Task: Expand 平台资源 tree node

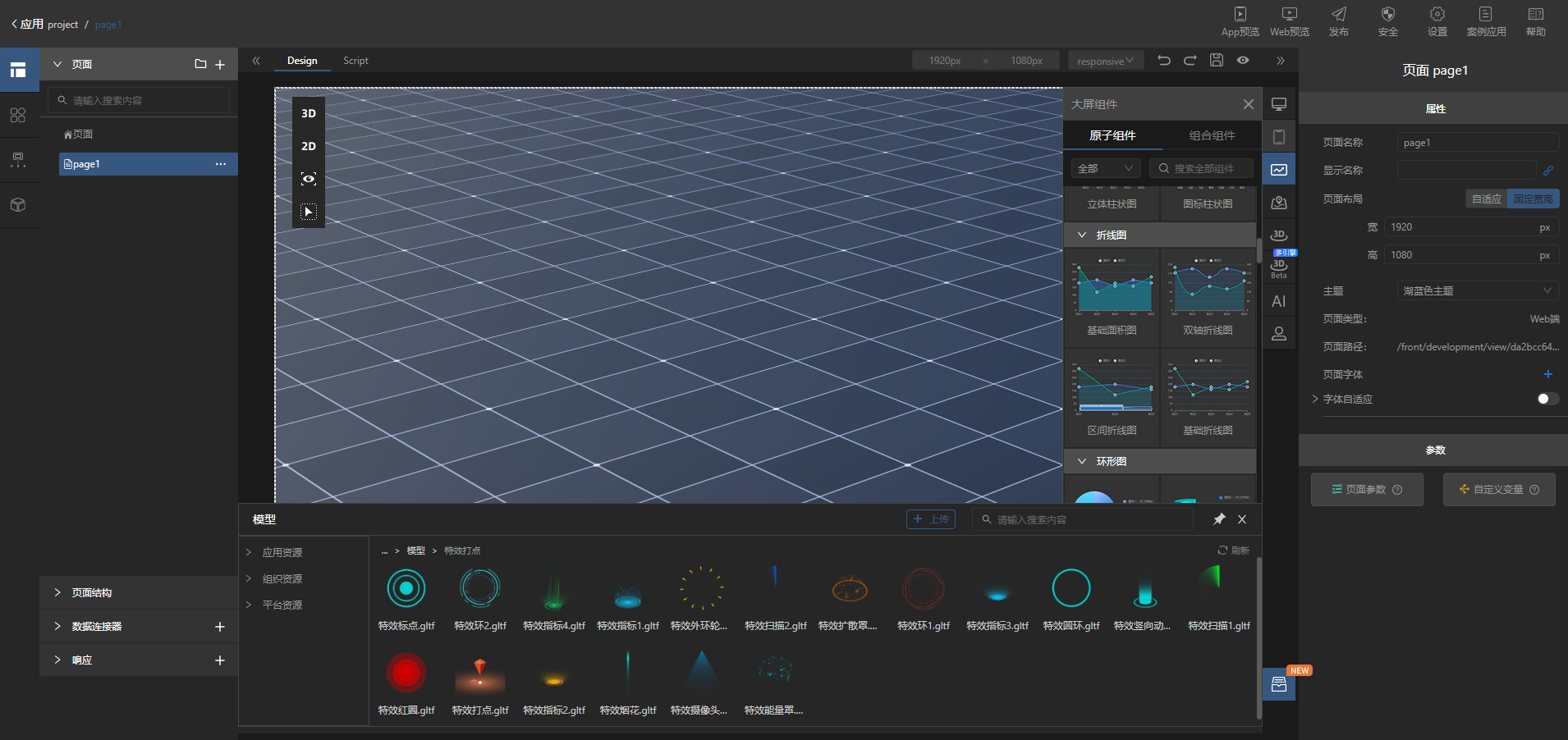Action: click(x=249, y=605)
